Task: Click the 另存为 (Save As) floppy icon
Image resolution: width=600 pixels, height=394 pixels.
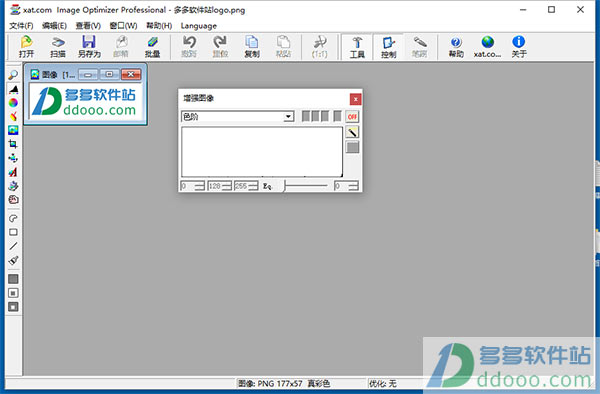Action: 89,46
